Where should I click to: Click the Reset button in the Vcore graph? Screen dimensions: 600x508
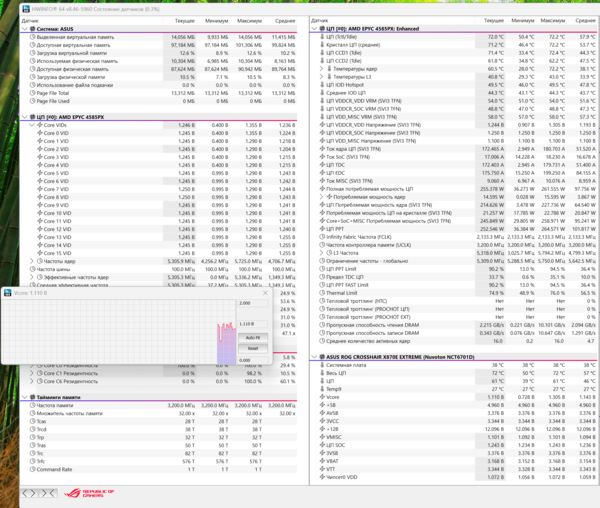click(x=253, y=348)
